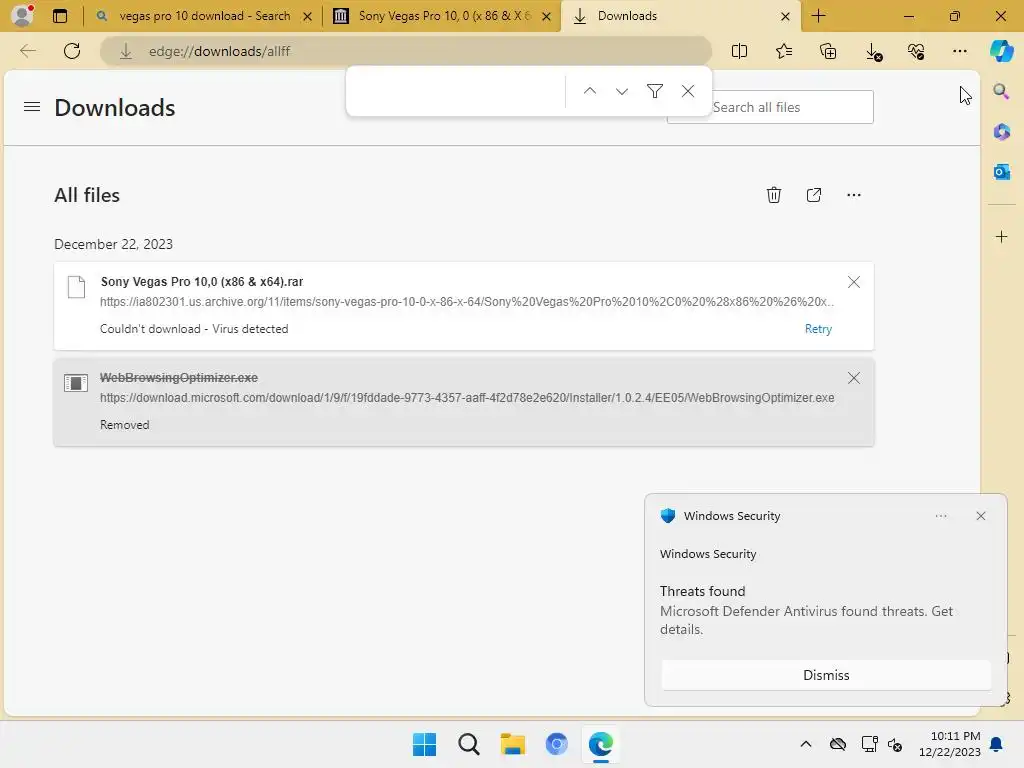Open All files more options menu
Viewport: 1024px width, 768px height.
pyautogui.click(x=854, y=195)
